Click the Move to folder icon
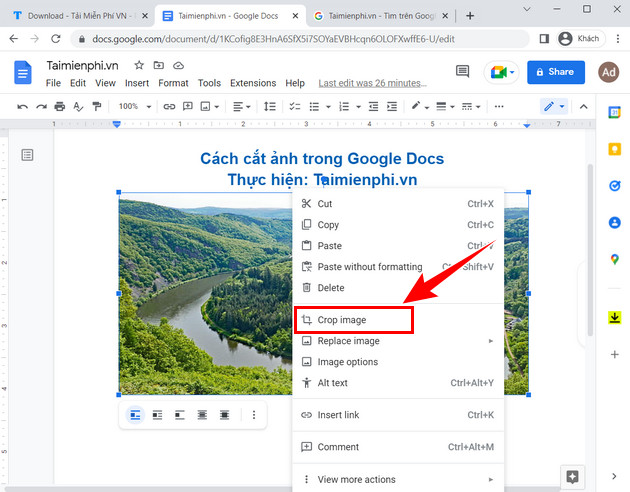This screenshot has width=630, height=492. pyautogui.click(x=159, y=65)
